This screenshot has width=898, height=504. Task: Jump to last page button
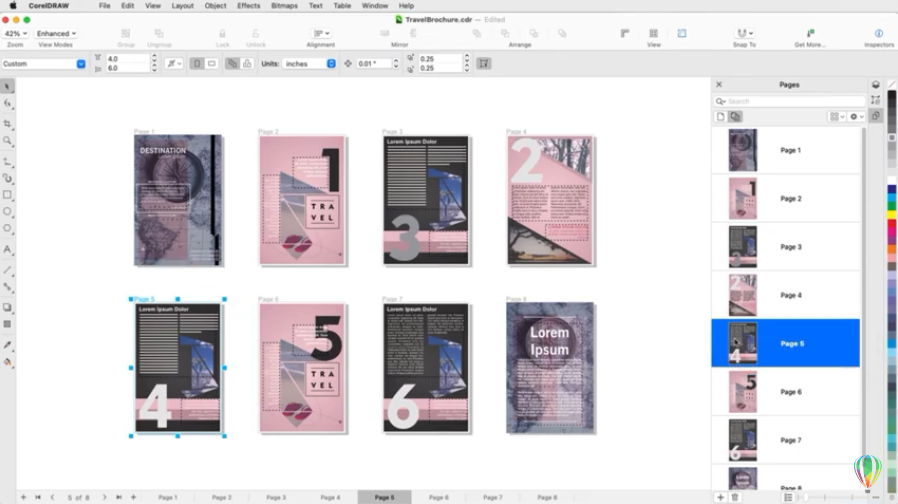[119, 497]
